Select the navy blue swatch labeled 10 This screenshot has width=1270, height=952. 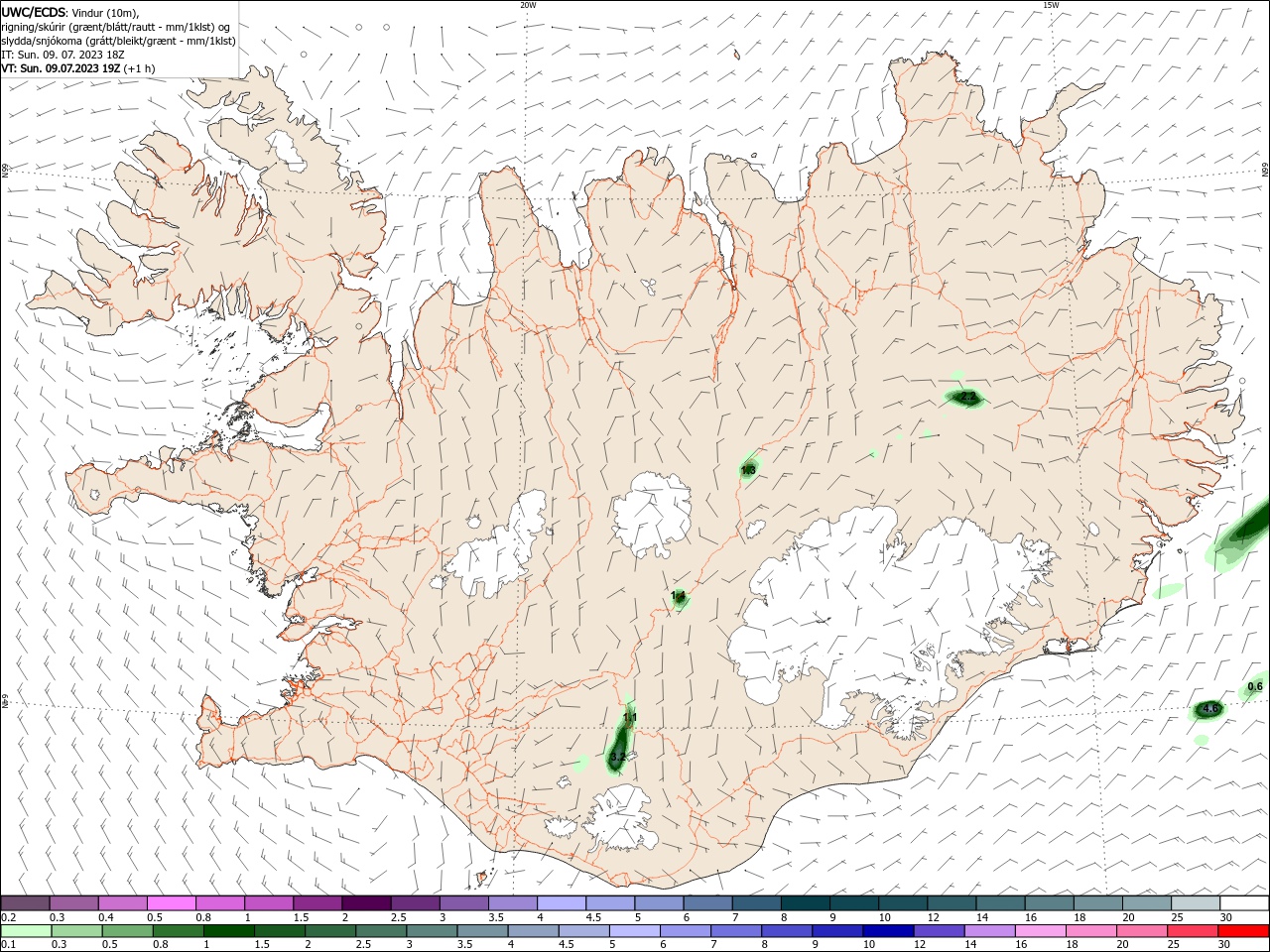pyautogui.click(x=887, y=931)
